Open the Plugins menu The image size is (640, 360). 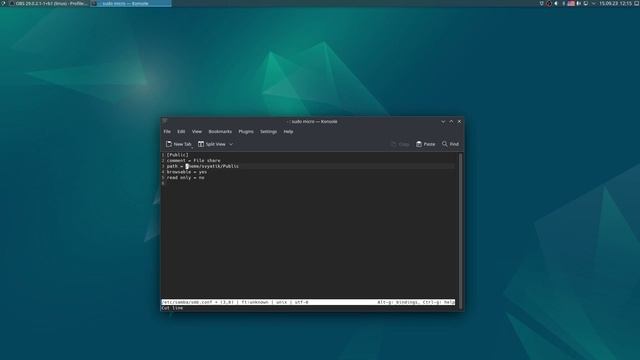click(246, 131)
